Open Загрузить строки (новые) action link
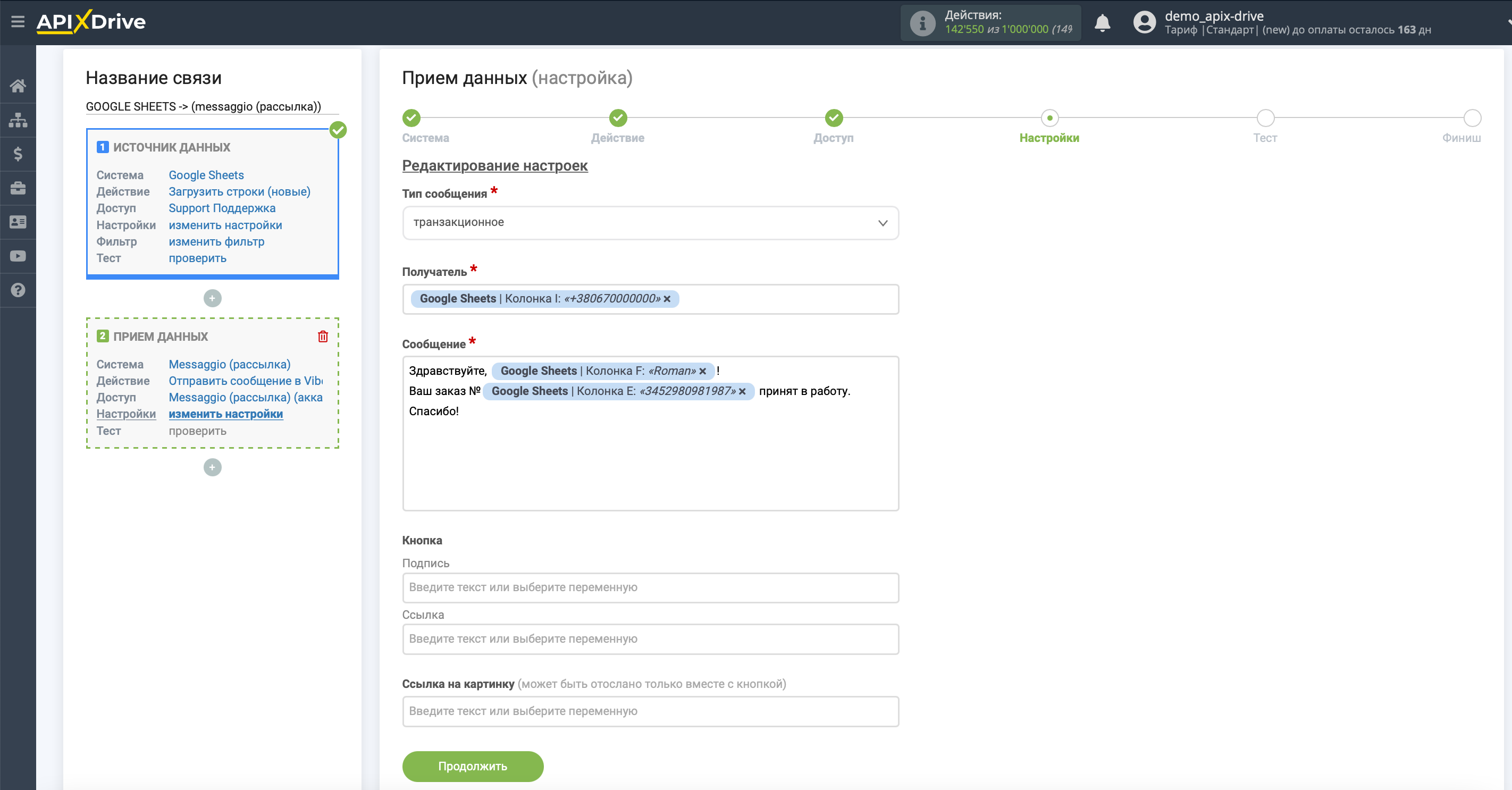Screen dimensions: 1512x790 pos(239,191)
